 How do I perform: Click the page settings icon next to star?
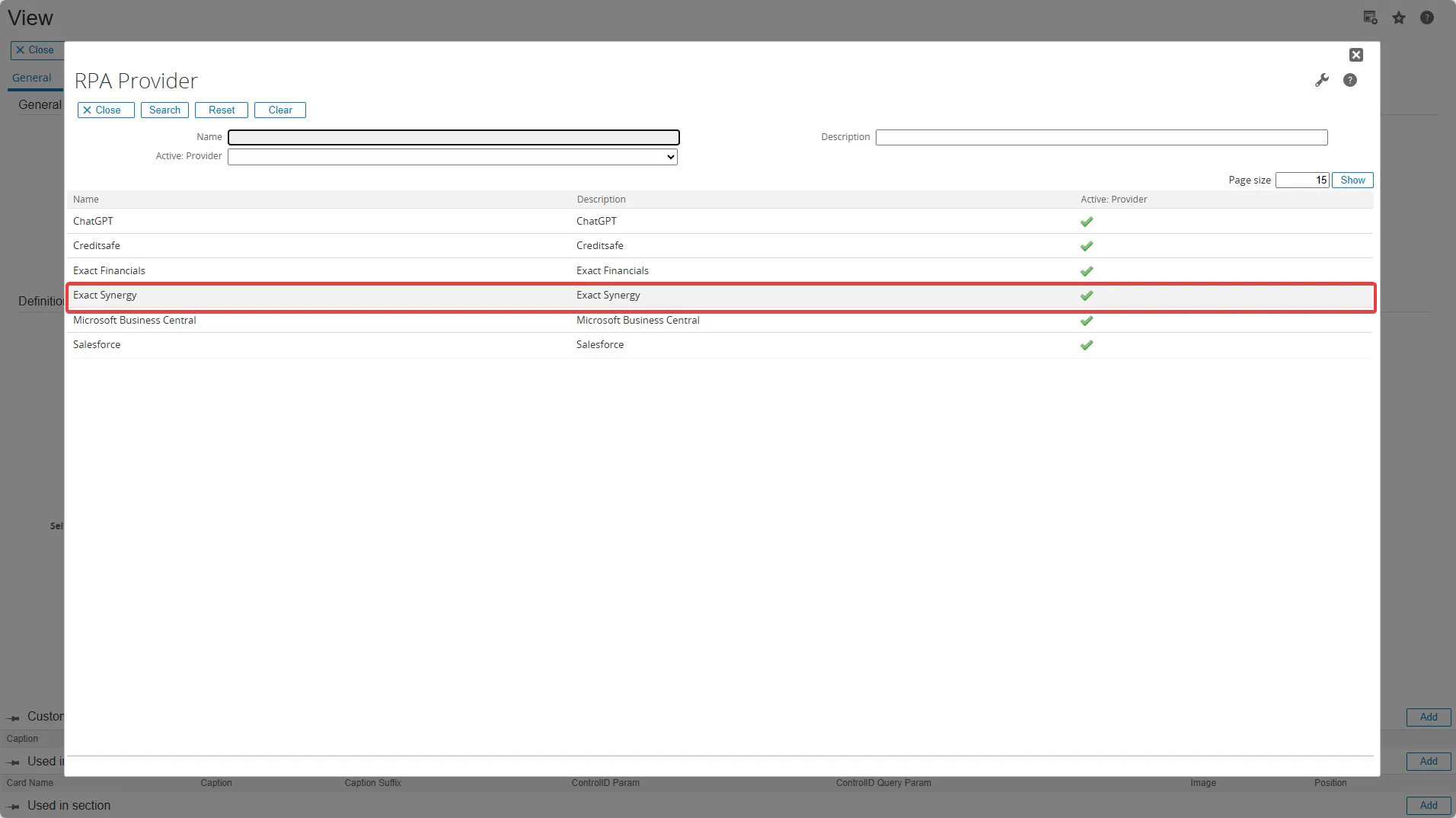(1370, 18)
